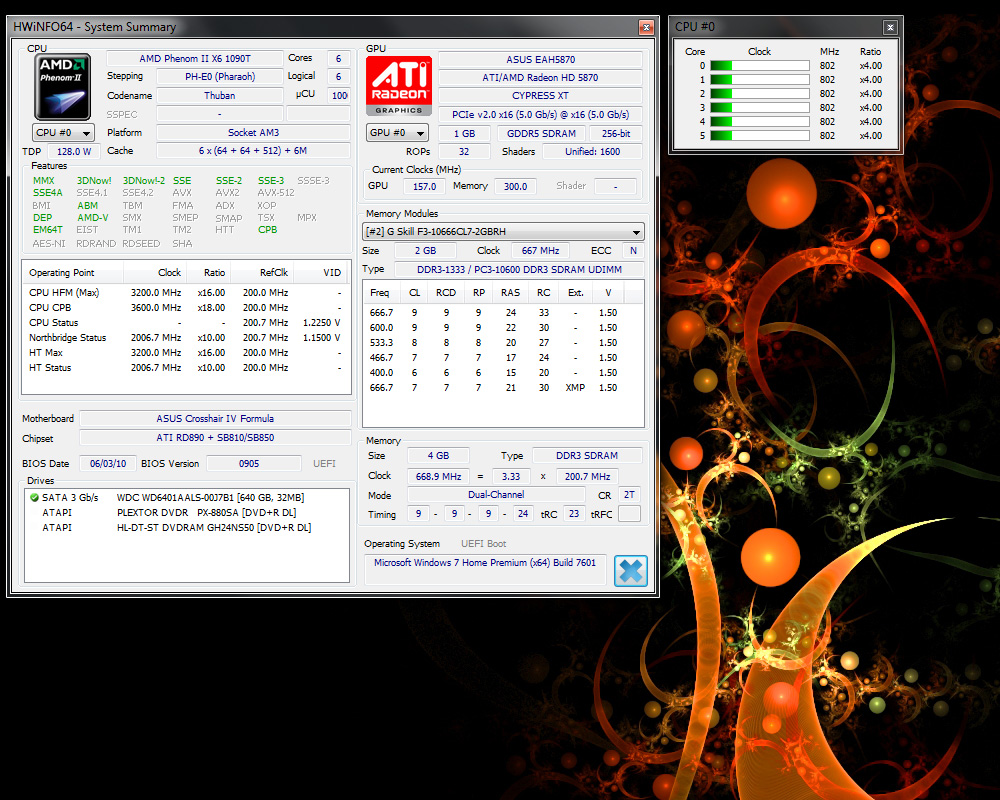Click the Dual-Channel mode field
This screenshot has height=800, width=1000.
496,495
